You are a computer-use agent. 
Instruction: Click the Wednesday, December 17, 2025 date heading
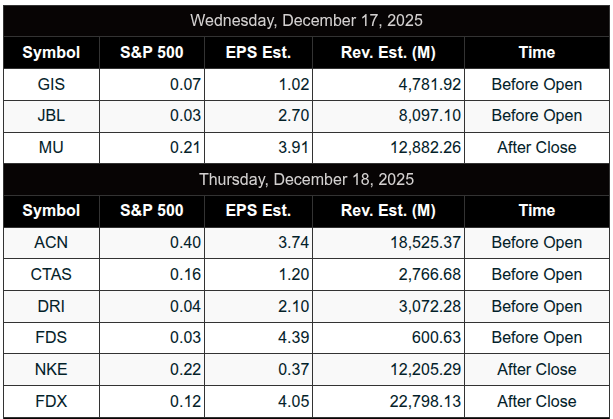(306, 20)
